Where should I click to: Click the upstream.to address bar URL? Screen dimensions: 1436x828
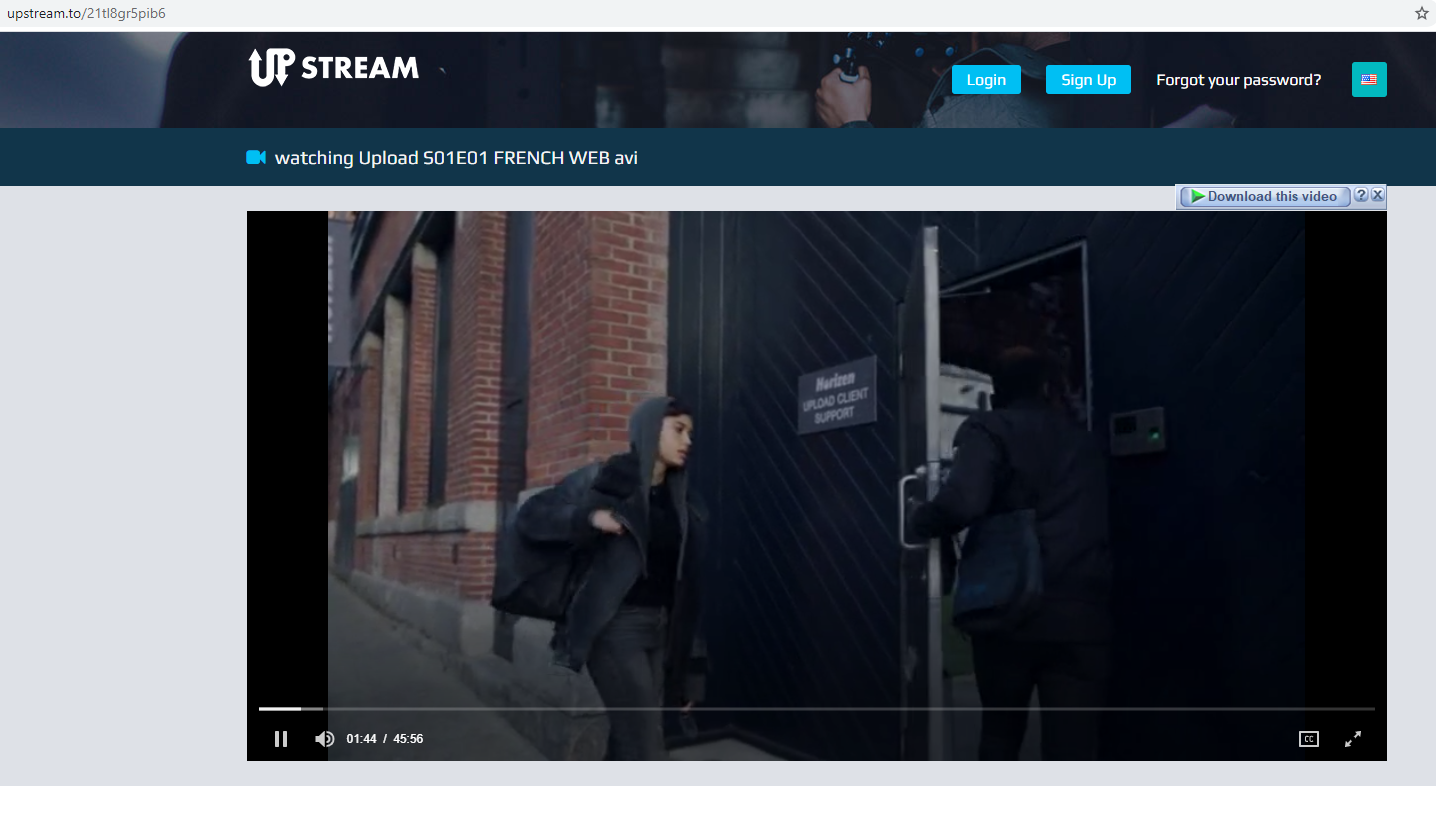tap(86, 13)
